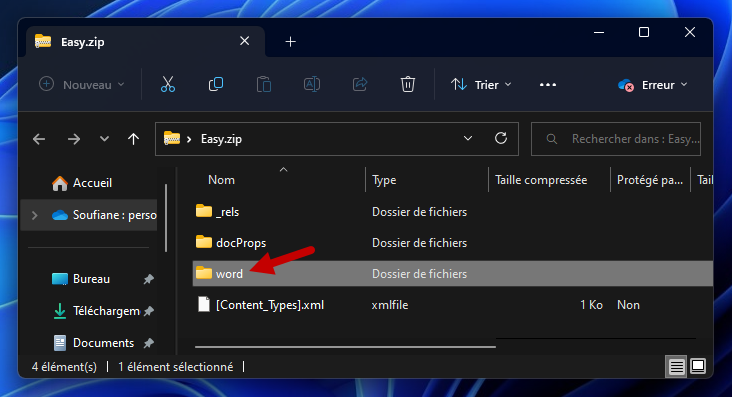The image size is (732, 397).
Task: Open Bureau in the navigation pane
Action: (80, 279)
